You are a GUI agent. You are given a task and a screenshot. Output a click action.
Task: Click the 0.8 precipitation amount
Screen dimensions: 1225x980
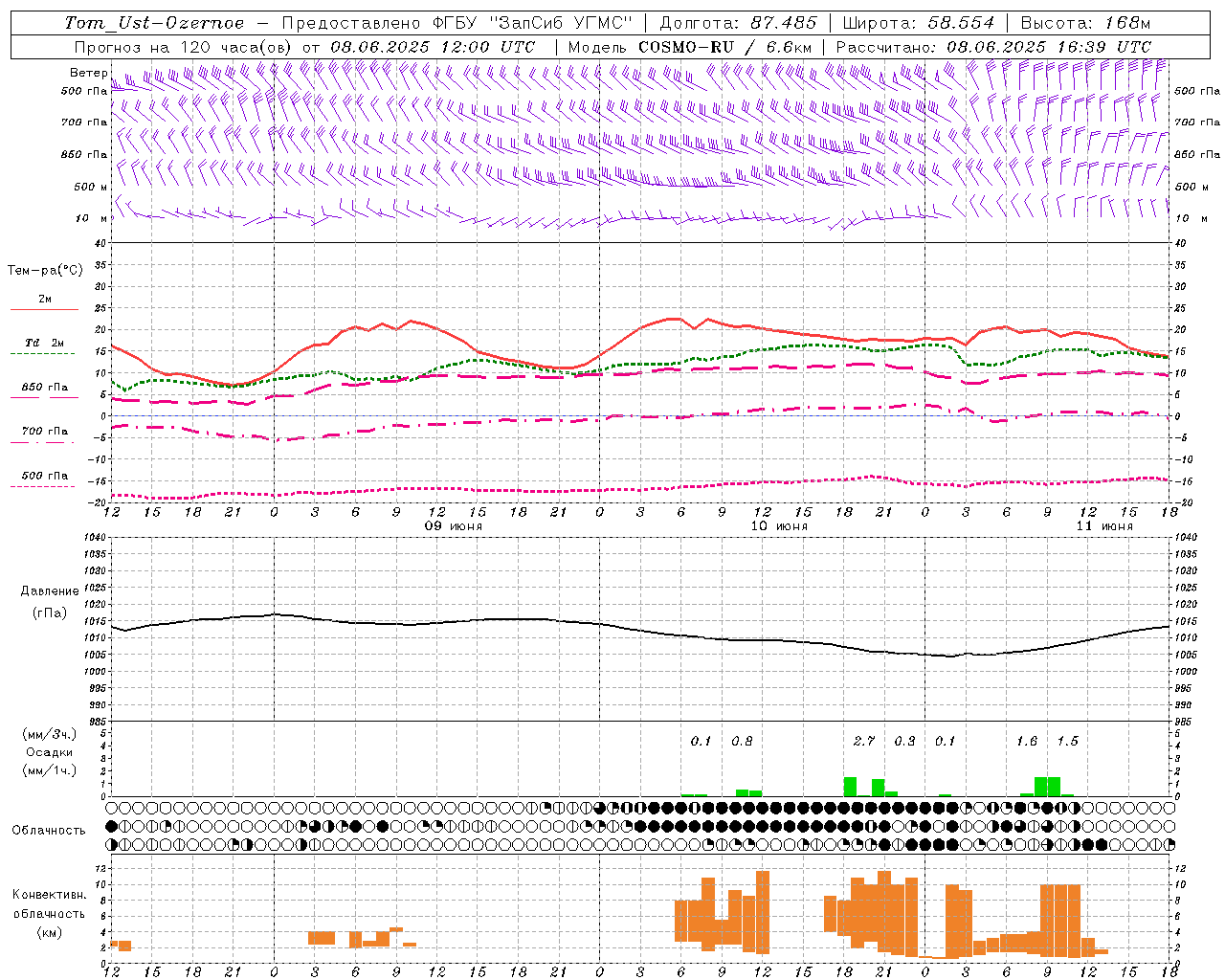tap(742, 741)
